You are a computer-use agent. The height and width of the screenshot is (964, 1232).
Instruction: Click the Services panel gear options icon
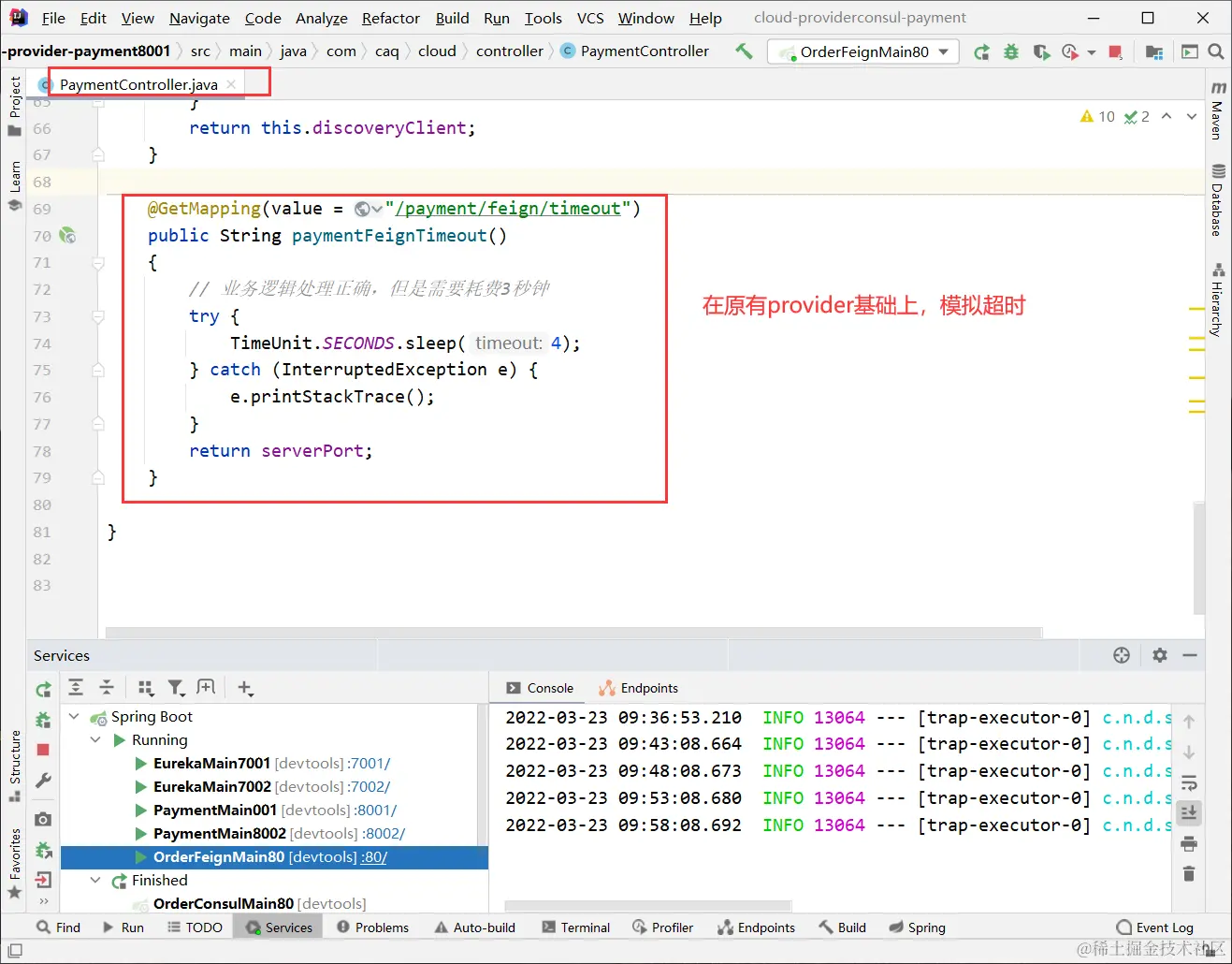tap(1160, 655)
